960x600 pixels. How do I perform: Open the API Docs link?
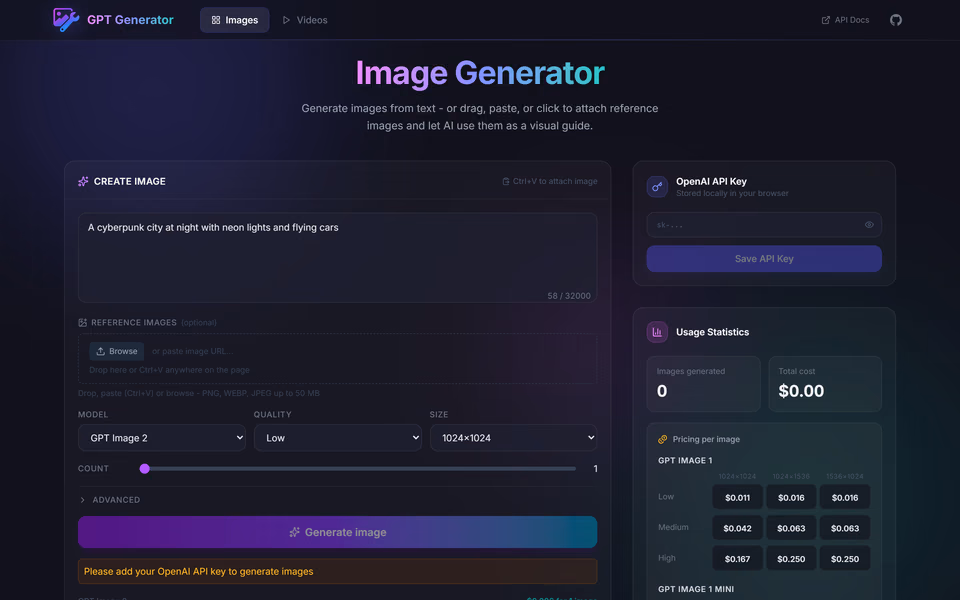click(x=845, y=20)
